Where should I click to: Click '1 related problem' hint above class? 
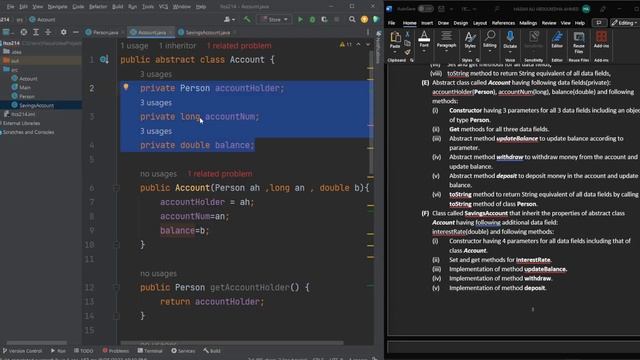click(x=239, y=46)
